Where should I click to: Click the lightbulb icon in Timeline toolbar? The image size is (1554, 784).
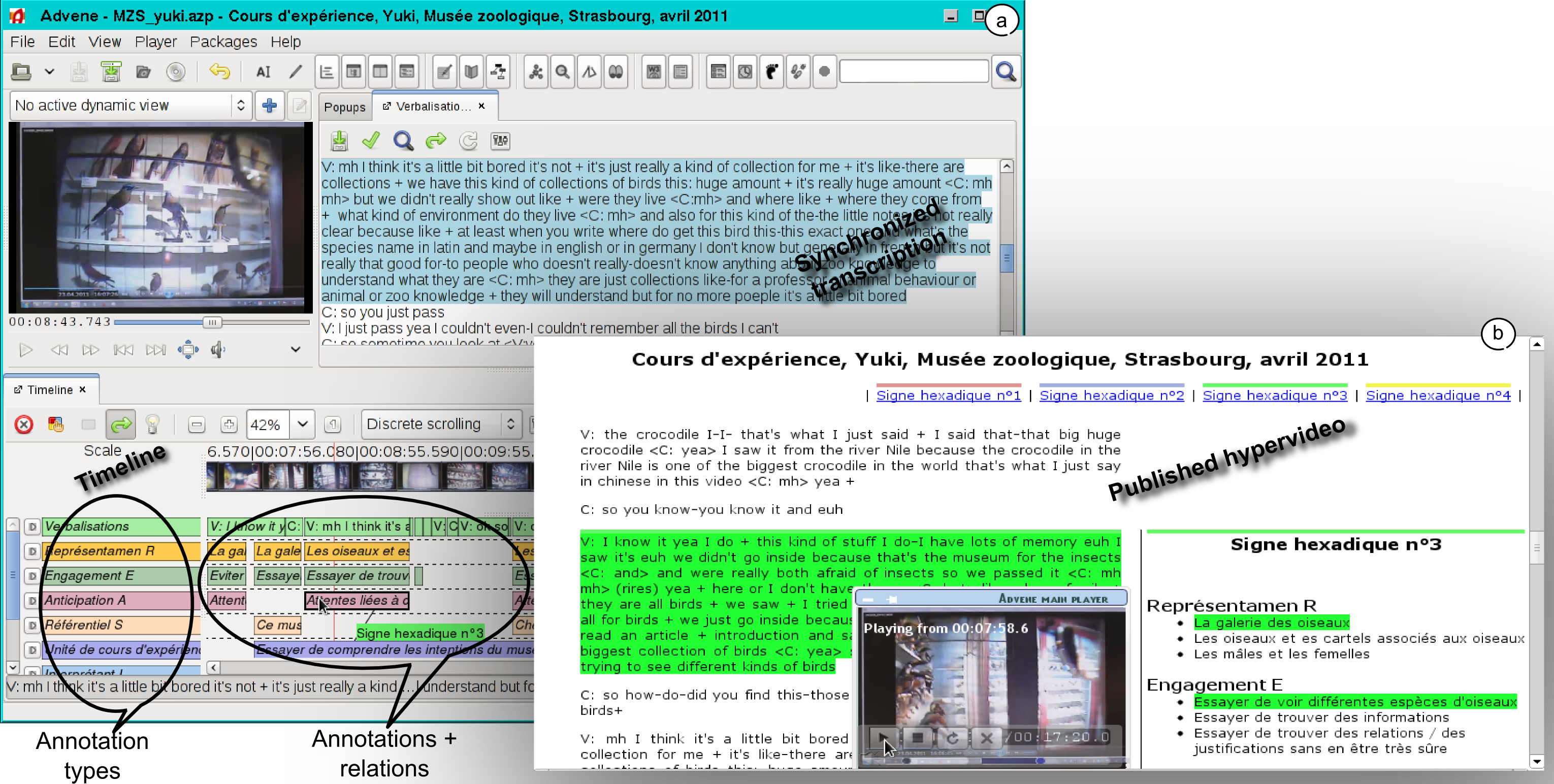153,424
